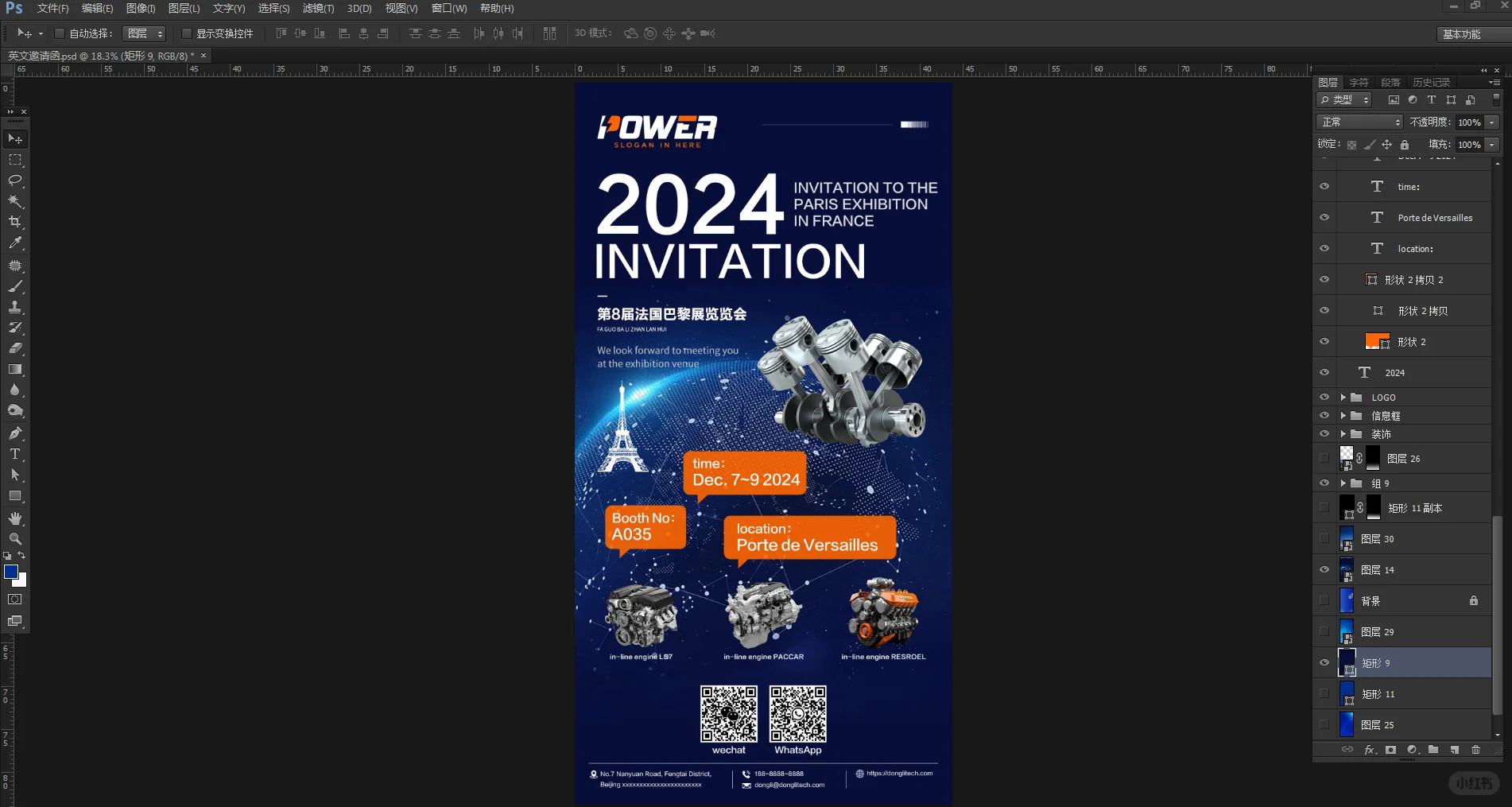Select the Crop tool
1512x807 pixels.
click(x=15, y=222)
